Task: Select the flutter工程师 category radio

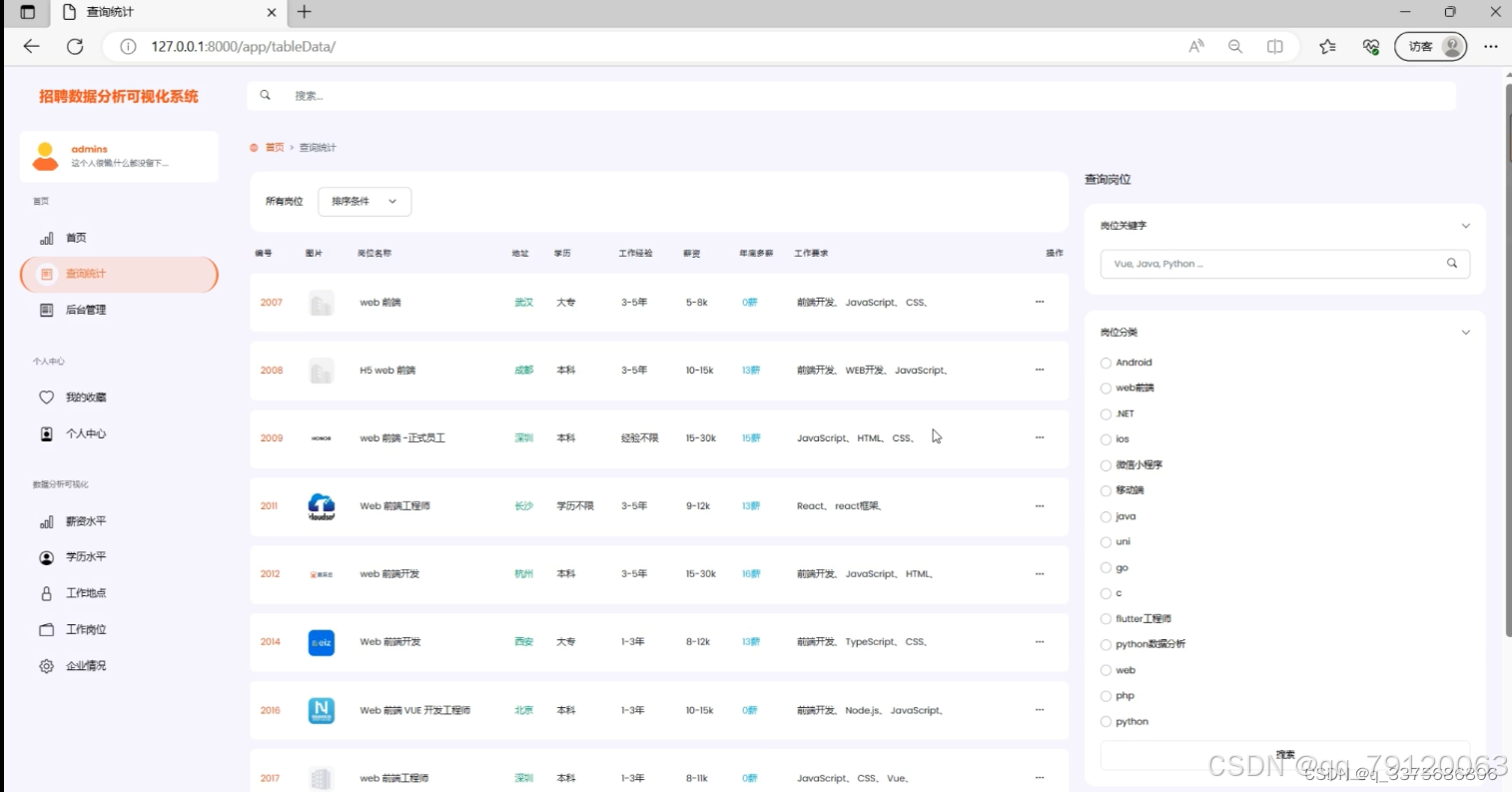Action: (1106, 619)
